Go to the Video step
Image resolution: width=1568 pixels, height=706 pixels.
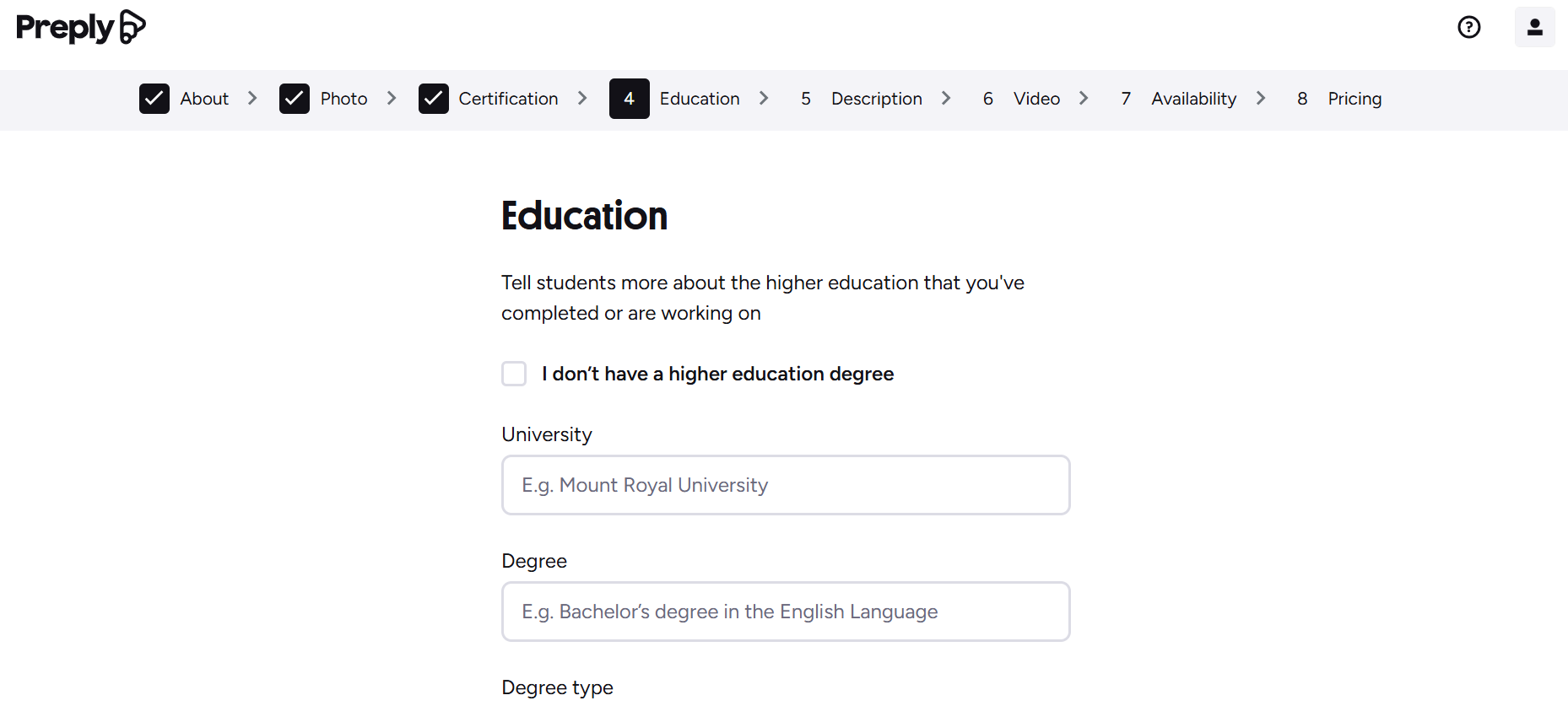tap(1036, 99)
